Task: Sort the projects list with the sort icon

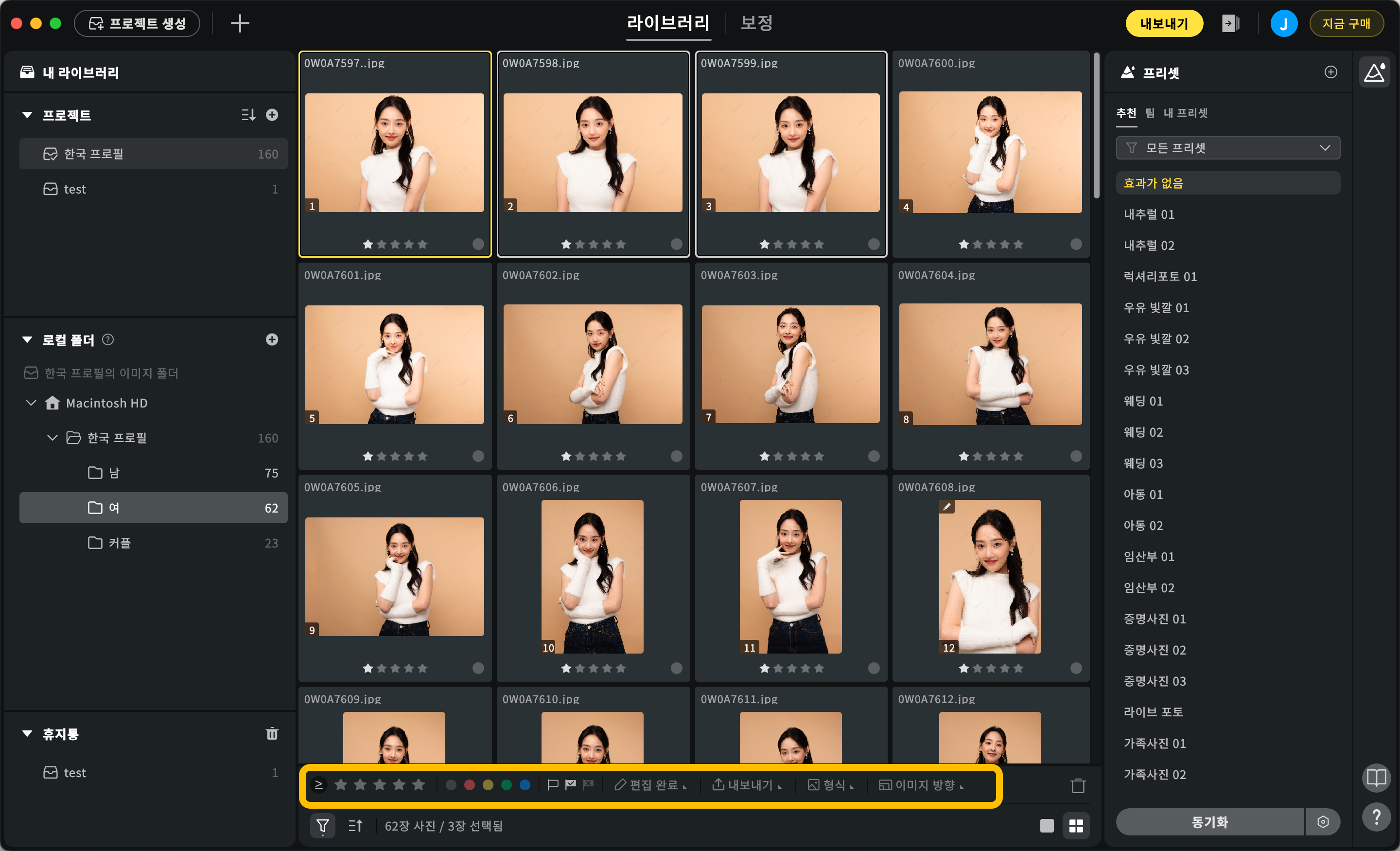Action: (x=248, y=115)
